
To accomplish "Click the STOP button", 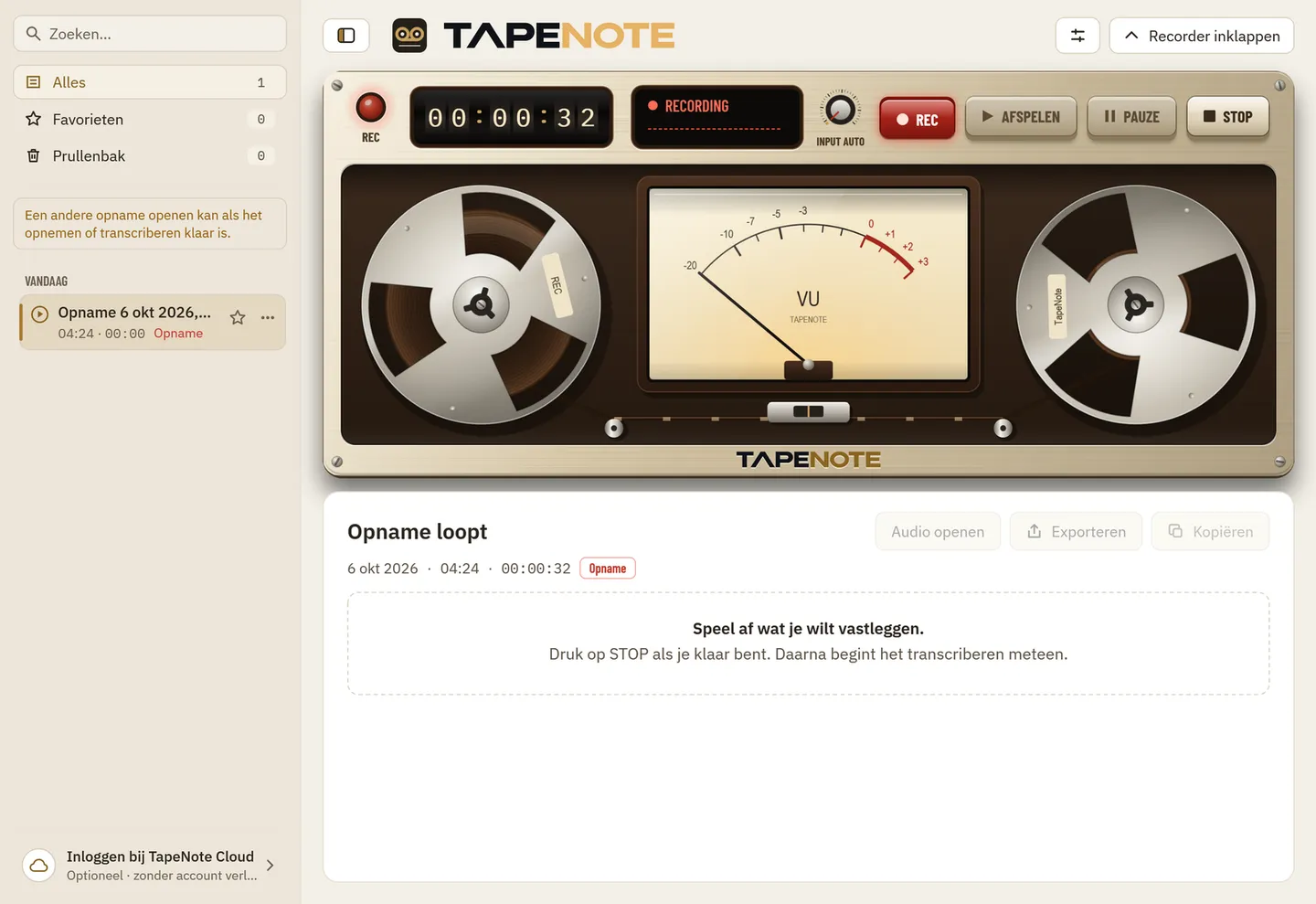I will (x=1227, y=117).
